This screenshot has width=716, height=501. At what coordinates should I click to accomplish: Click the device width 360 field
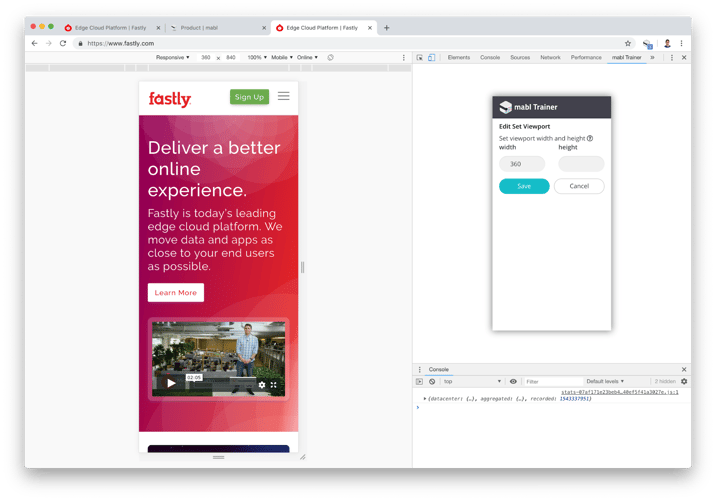tap(206, 58)
